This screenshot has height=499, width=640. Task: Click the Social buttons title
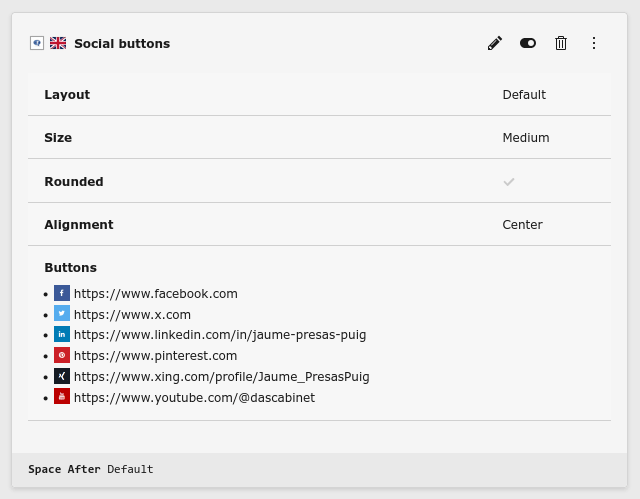pyautogui.click(x=122, y=44)
